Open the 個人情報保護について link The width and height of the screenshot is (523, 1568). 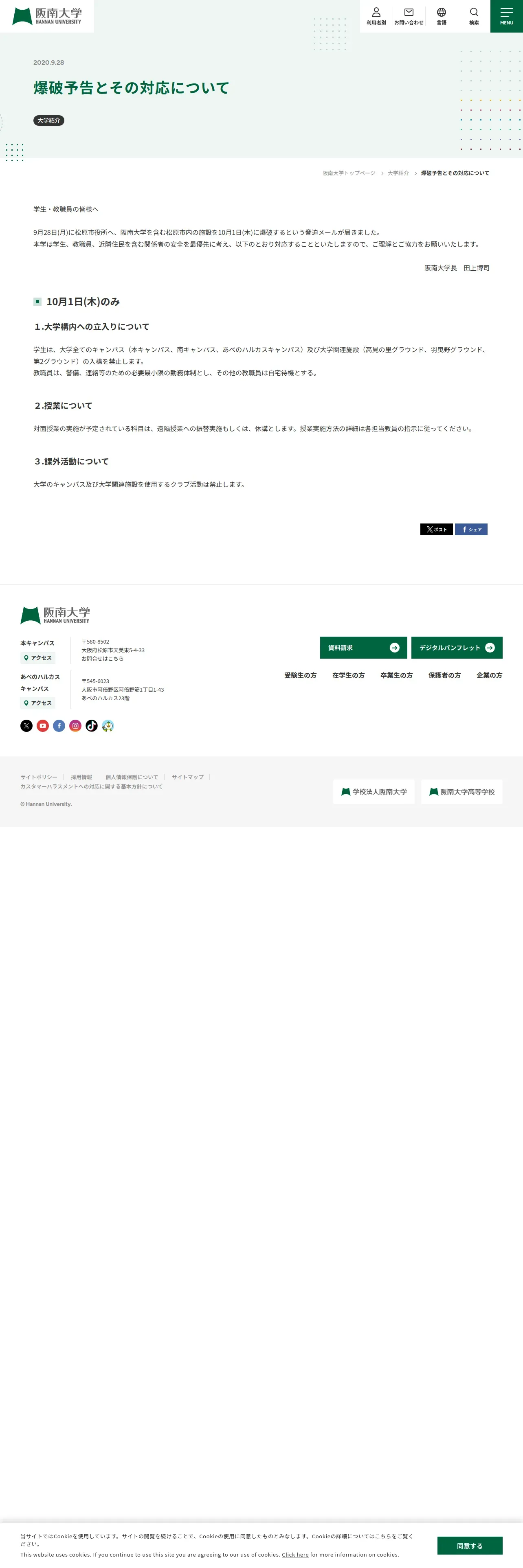(132, 777)
